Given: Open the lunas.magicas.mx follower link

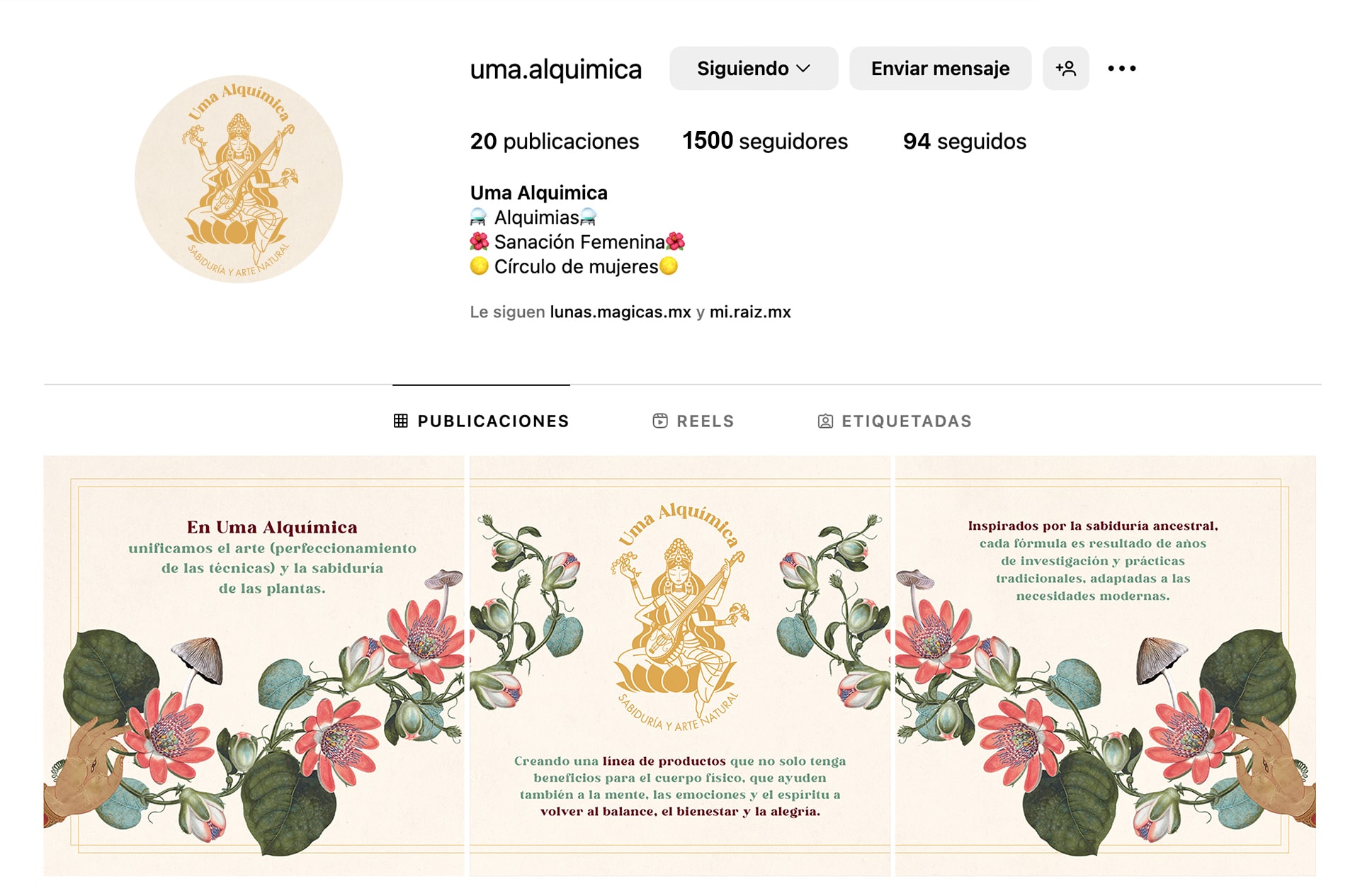Looking at the screenshot, I should pyautogui.click(x=620, y=312).
